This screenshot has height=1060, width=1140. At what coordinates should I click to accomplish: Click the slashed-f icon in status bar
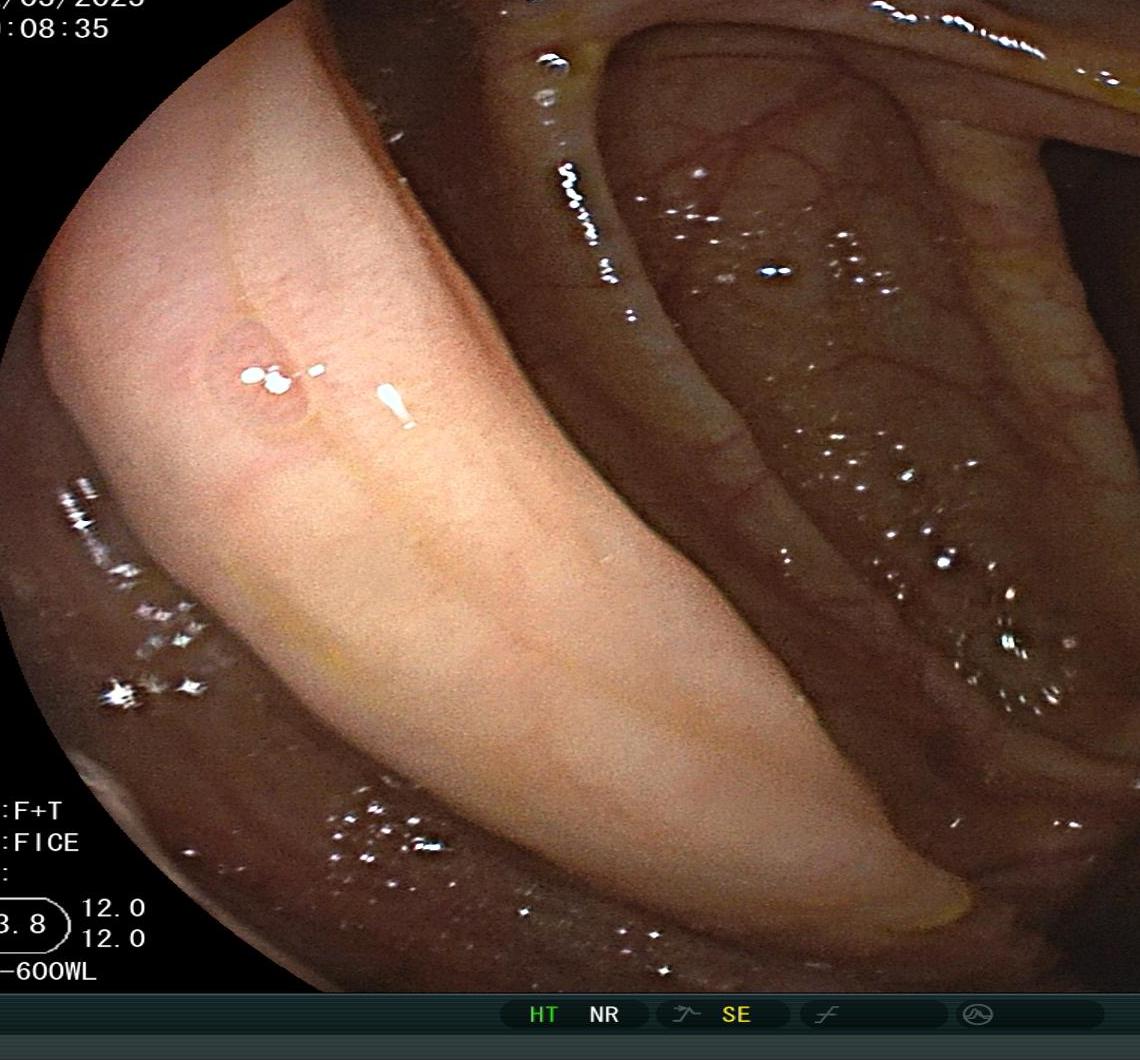click(826, 1014)
